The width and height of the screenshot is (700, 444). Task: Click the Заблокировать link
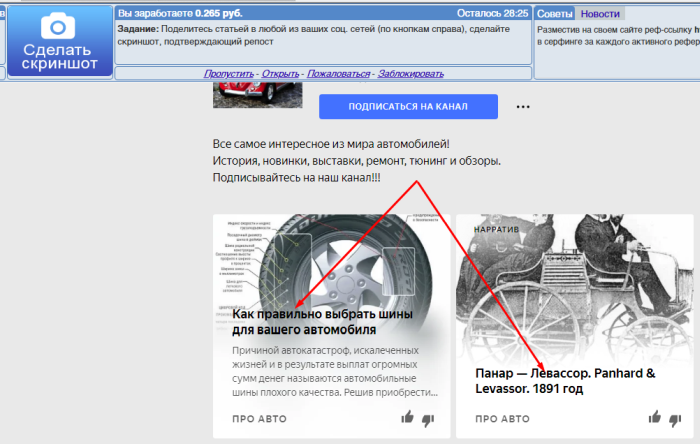click(x=410, y=74)
